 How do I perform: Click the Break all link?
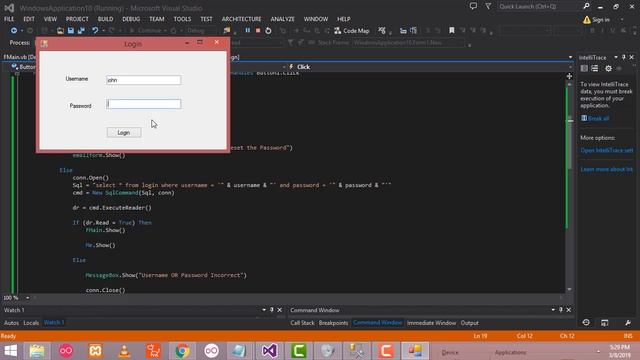click(598, 118)
